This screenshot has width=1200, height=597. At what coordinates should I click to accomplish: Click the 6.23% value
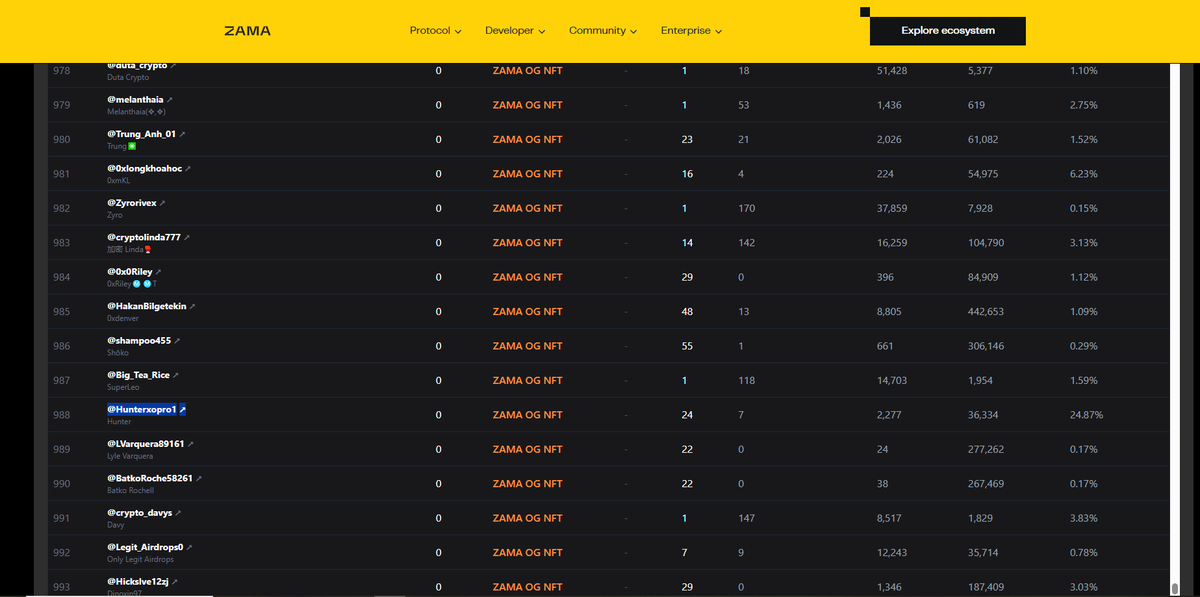tap(1083, 174)
